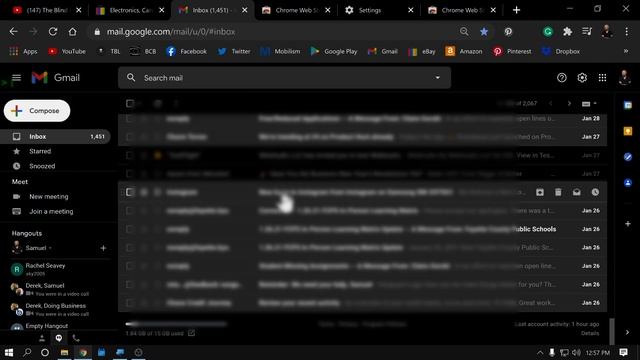Switch to the Electronics eBay tab
640x360 pixels.
tap(130, 10)
